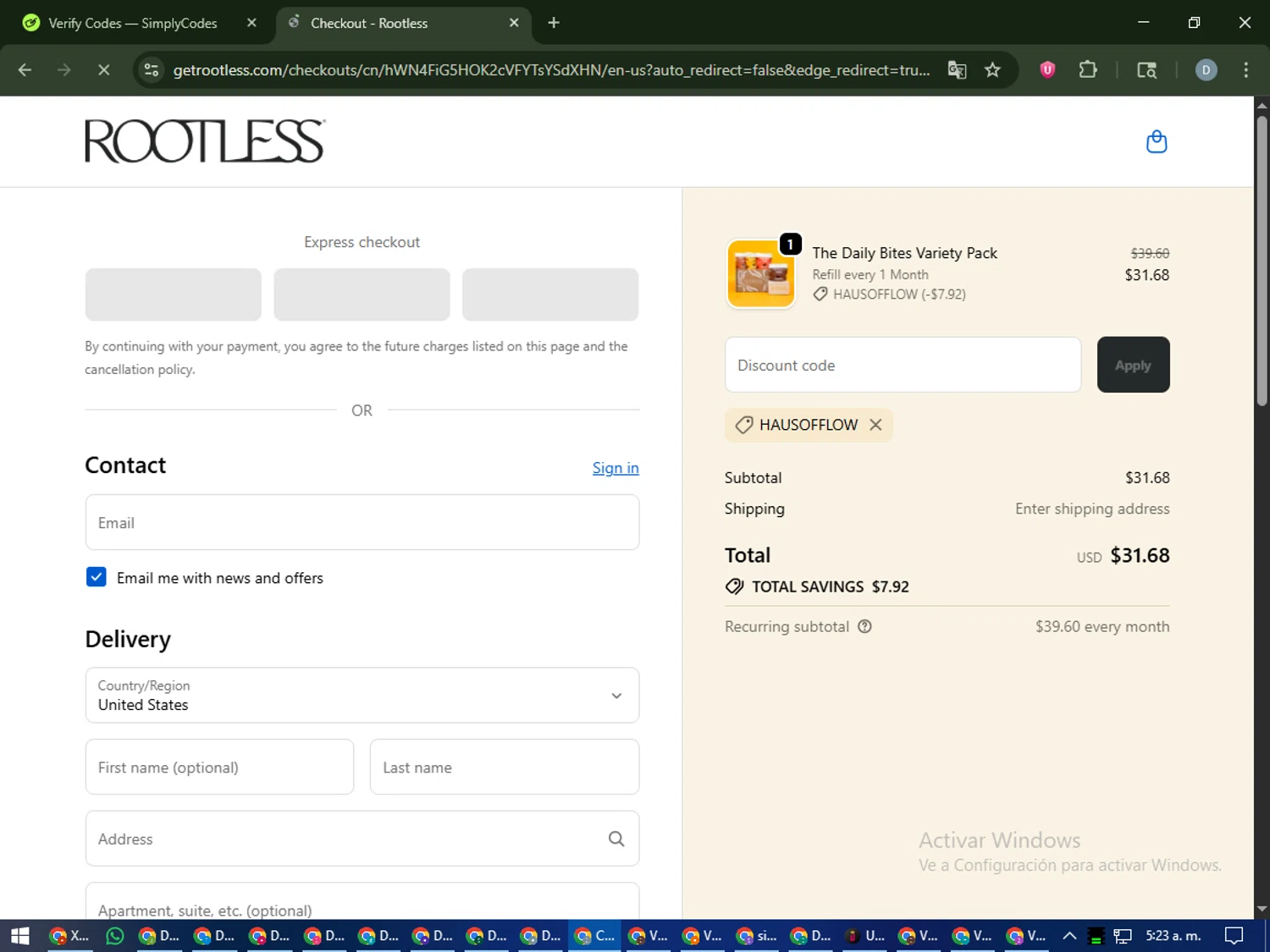Click the Enter shipping address text
This screenshot has height=952, width=1270.
1092,509
